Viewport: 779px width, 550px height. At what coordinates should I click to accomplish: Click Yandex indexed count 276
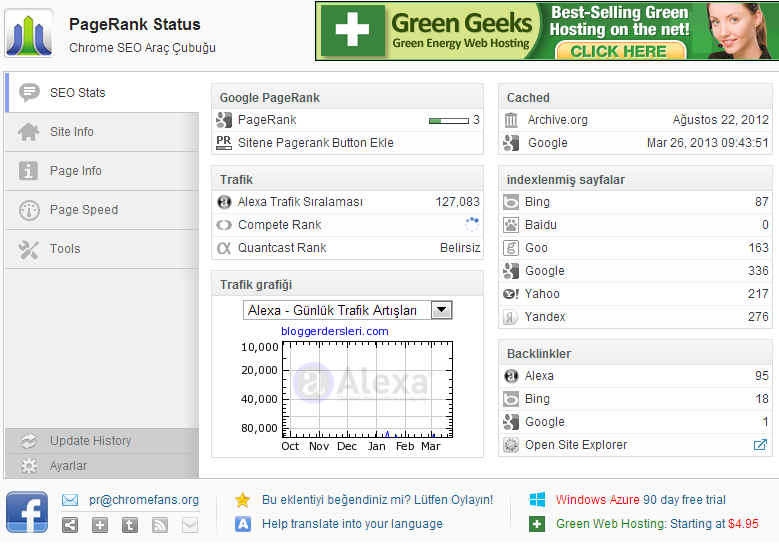click(x=758, y=317)
